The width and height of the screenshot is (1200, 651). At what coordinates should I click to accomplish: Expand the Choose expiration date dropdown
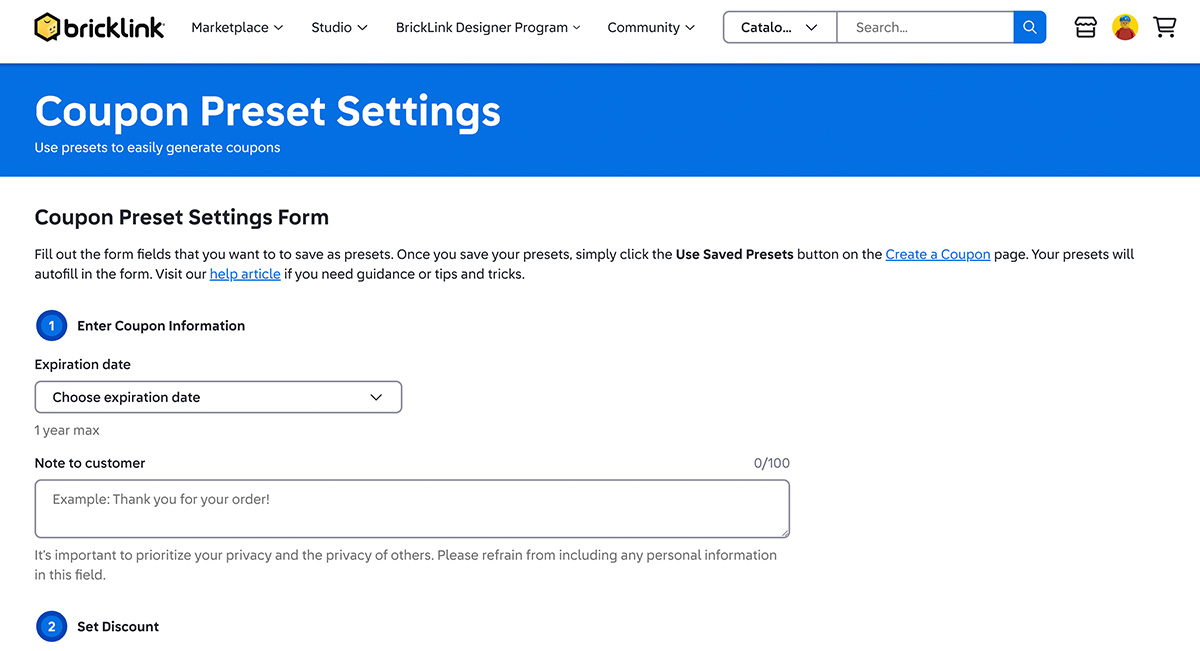pos(218,397)
